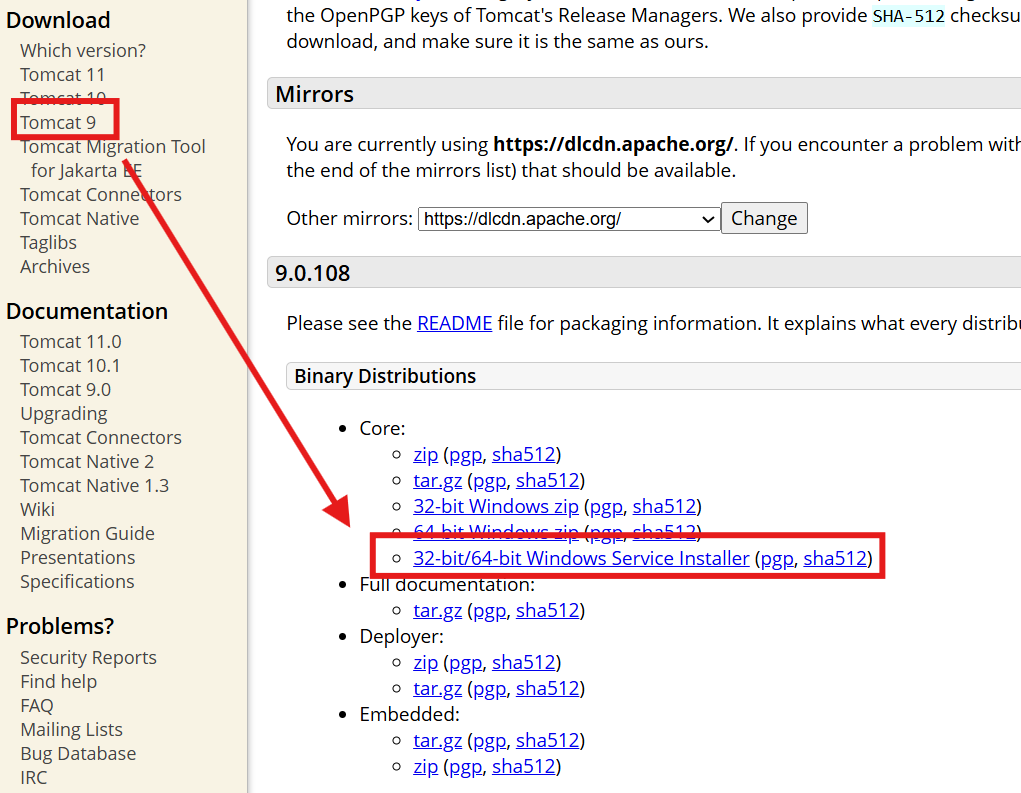
Task: Open pgp signature for Core zip
Action: (466, 454)
